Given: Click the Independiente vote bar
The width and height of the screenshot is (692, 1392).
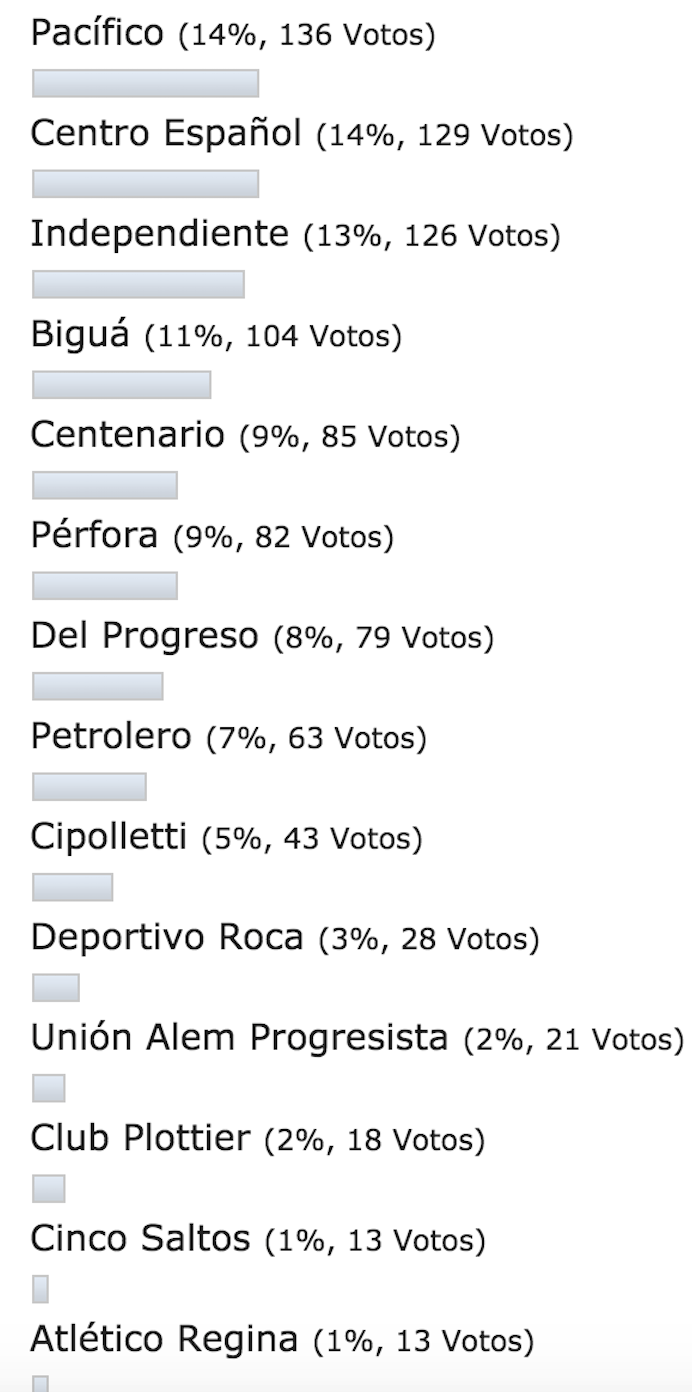Looking at the screenshot, I should click(x=138, y=284).
